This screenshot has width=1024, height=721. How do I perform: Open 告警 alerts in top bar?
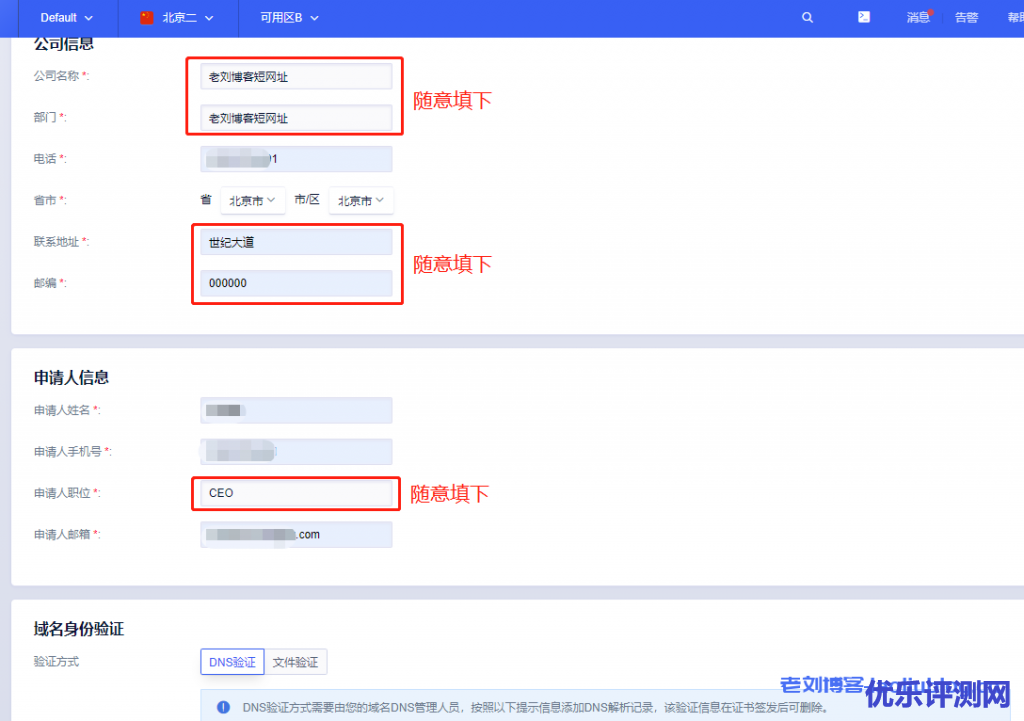(x=967, y=18)
